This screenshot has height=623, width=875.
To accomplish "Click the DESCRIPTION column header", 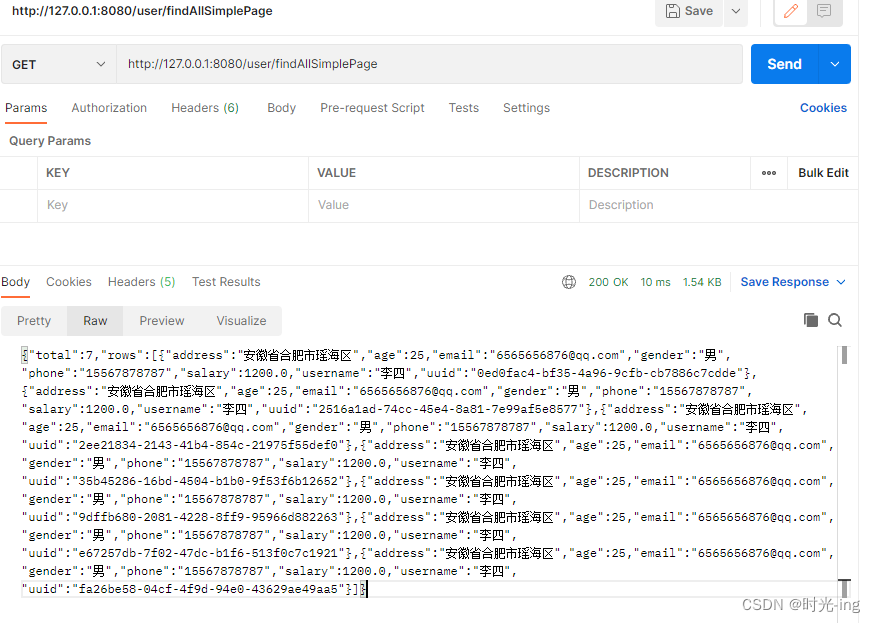I will (x=628, y=173).
